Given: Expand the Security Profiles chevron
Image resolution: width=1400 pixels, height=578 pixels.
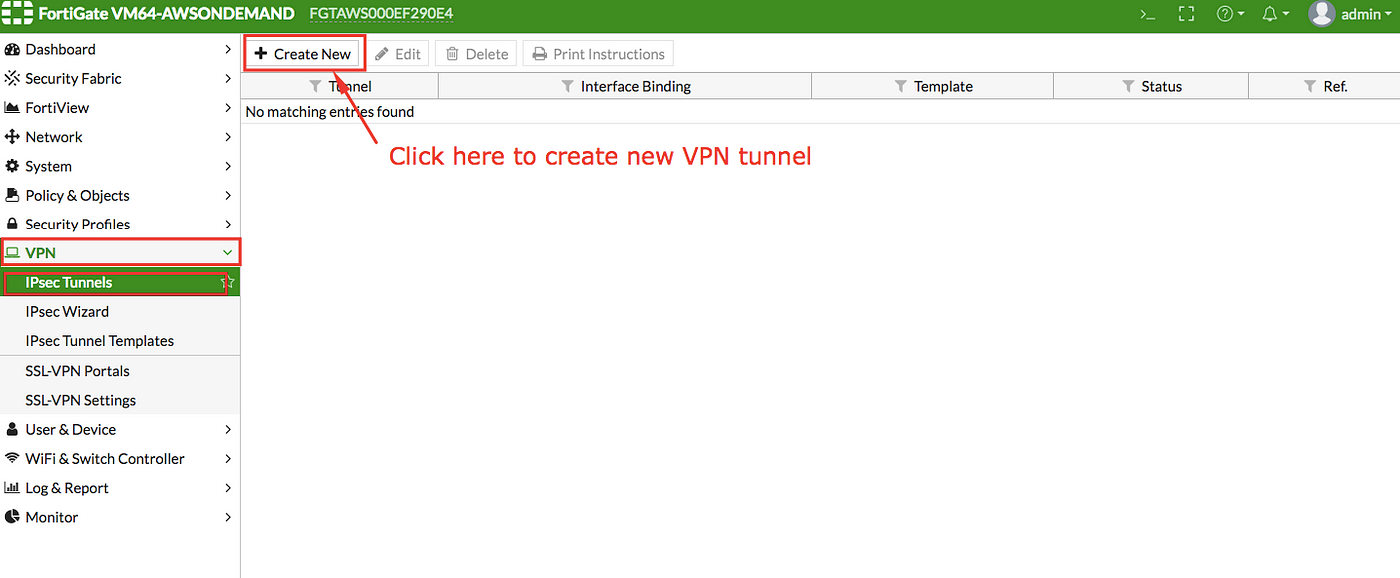Looking at the screenshot, I should click(228, 224).
